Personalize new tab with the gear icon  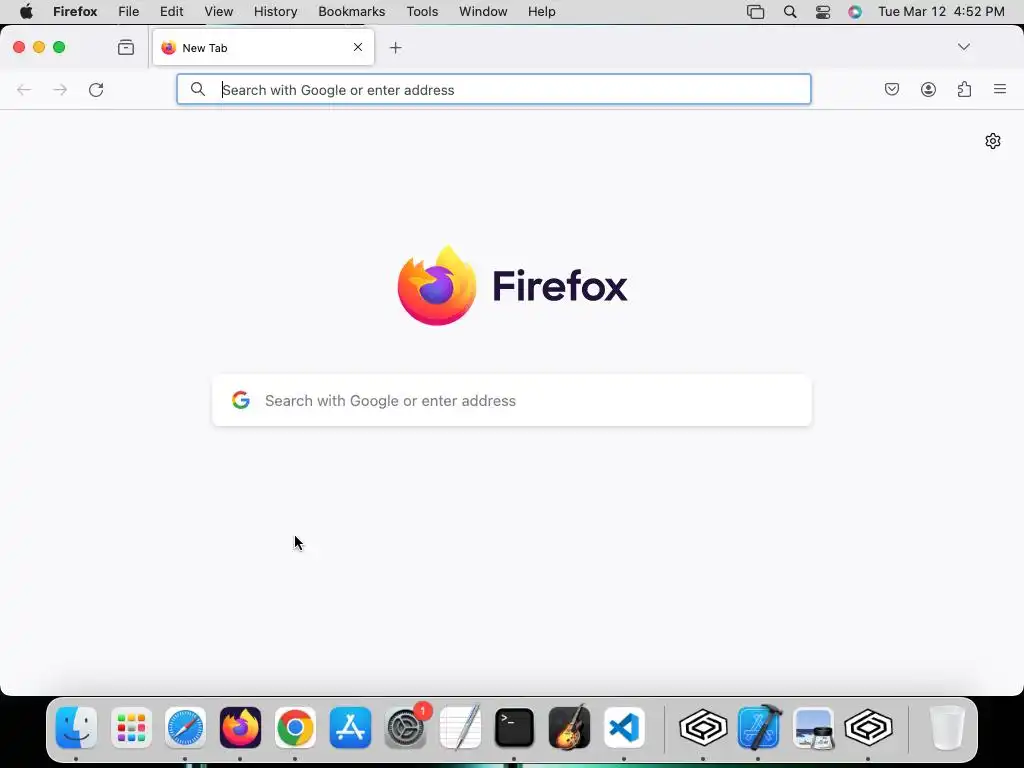point(993,141)
